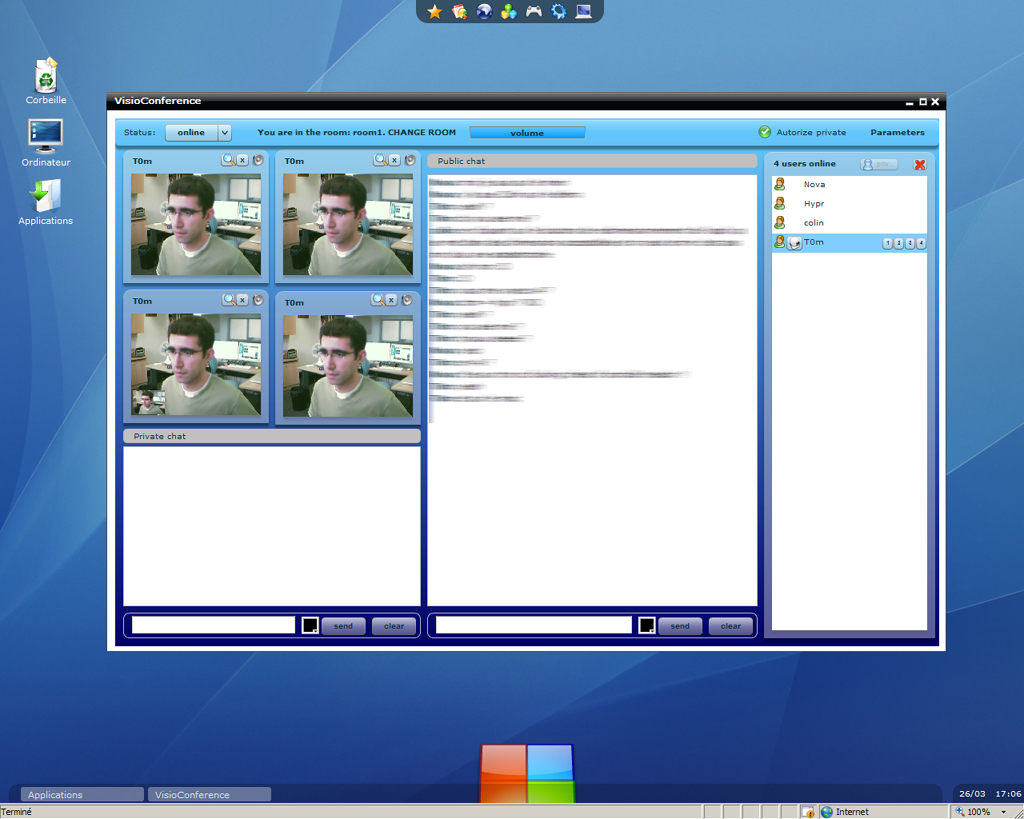
Task: Select the T0m name in the users list
Action: [x=813, y=242]
